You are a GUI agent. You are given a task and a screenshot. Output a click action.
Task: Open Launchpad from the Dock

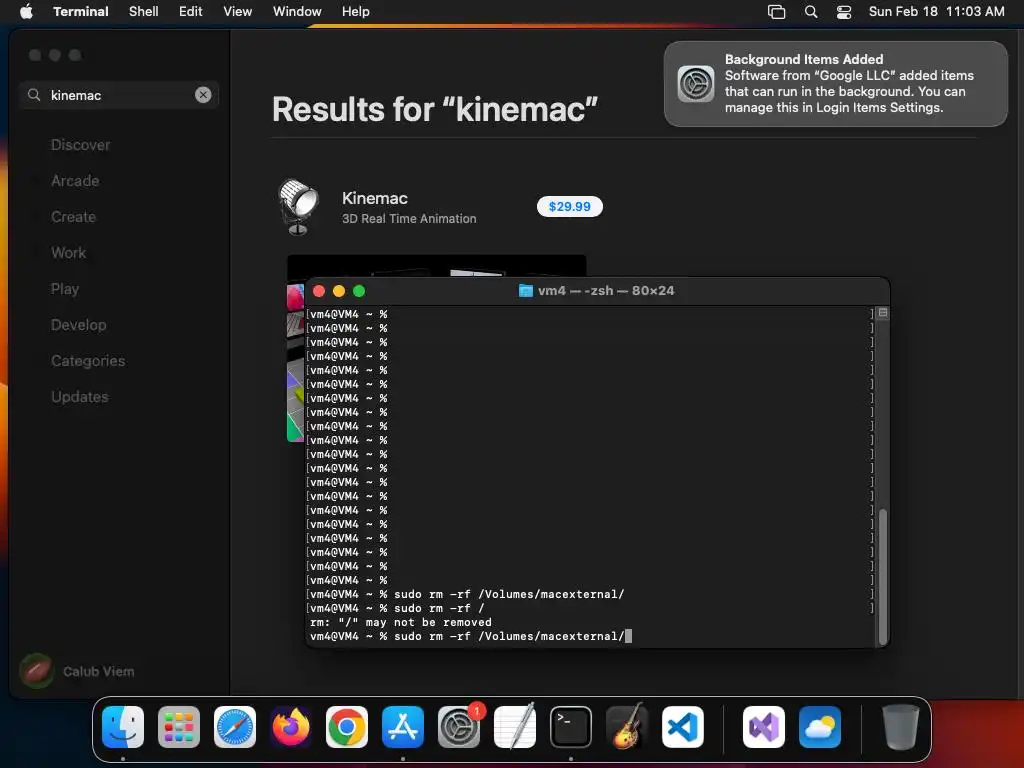[179, 727]
